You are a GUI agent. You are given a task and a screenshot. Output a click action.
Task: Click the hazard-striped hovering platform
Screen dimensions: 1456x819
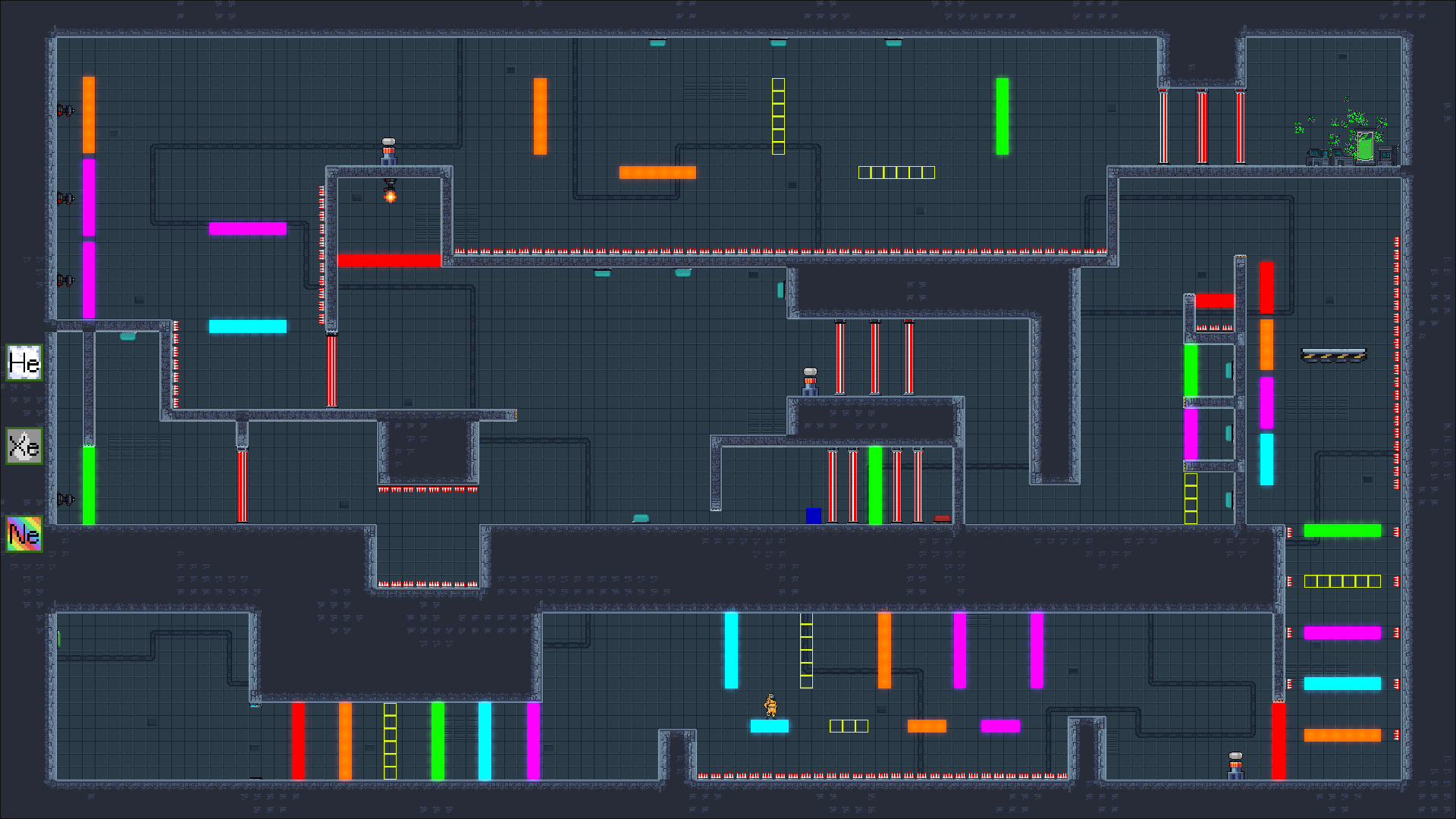[x=1333, y=354]
